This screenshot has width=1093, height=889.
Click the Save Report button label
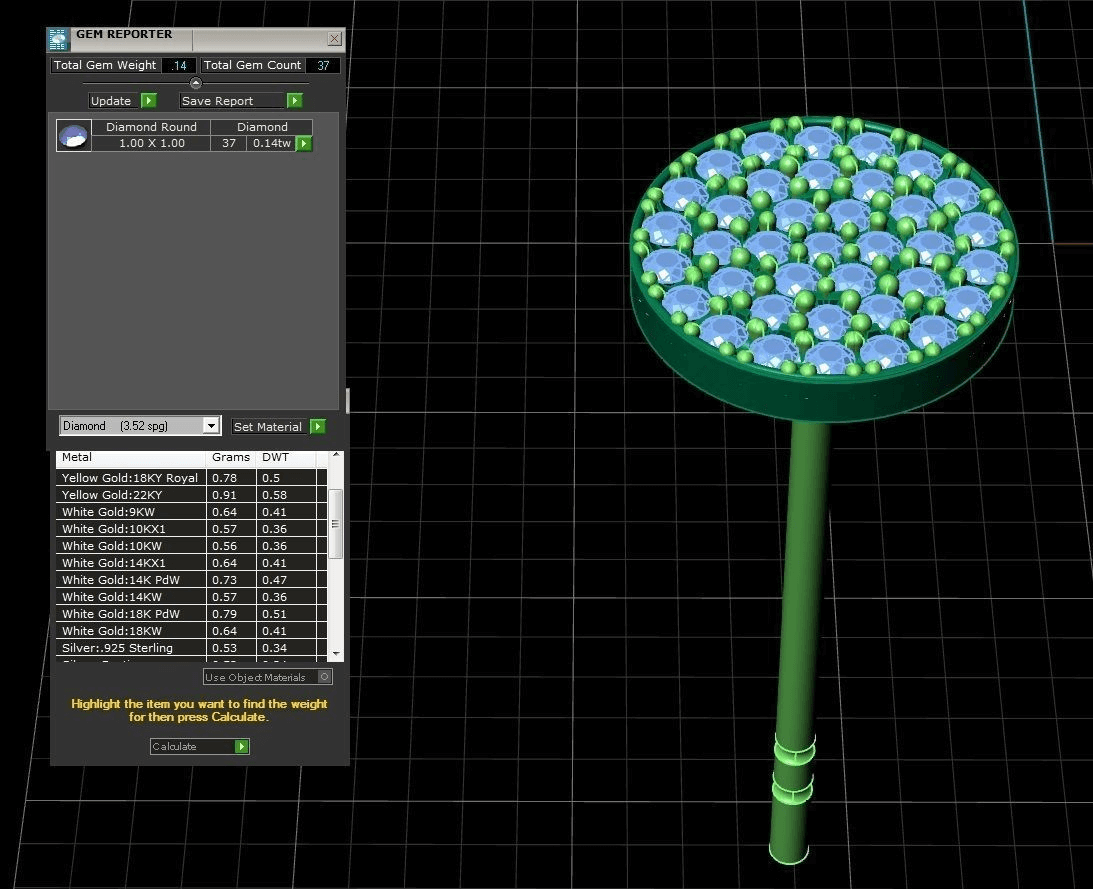pos(218,101)
